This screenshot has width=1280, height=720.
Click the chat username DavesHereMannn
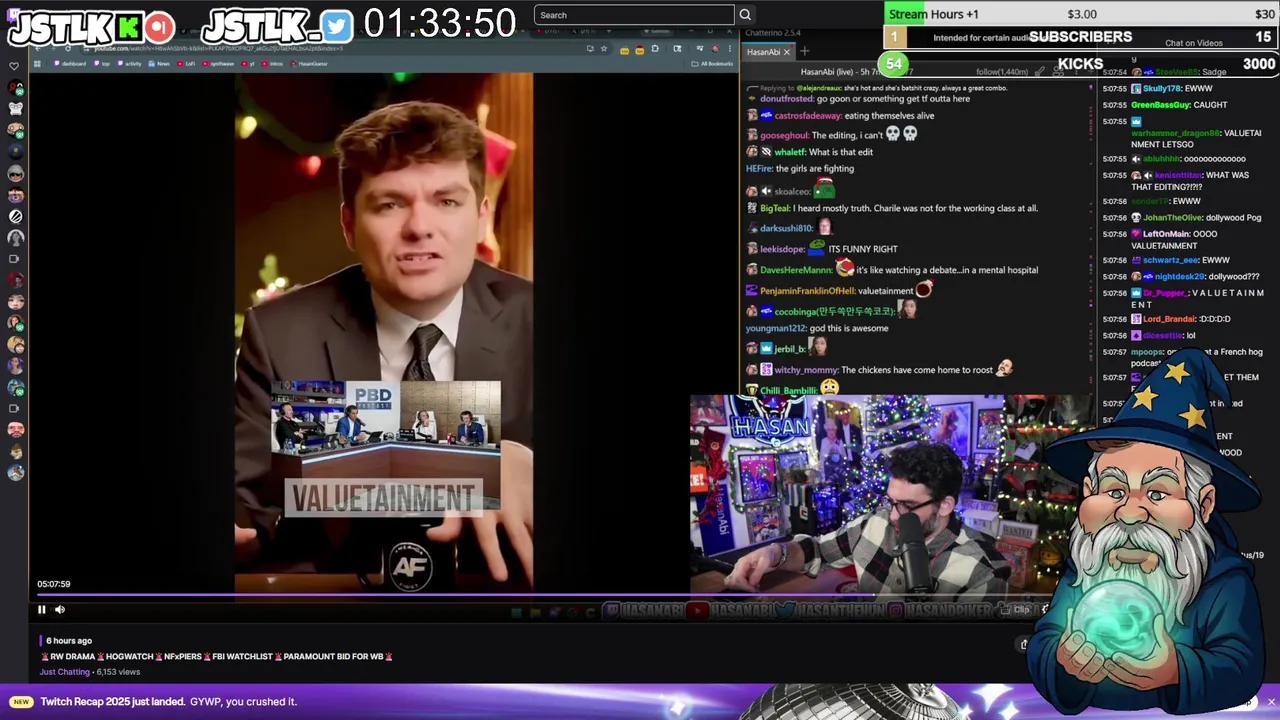coord(796,270)
